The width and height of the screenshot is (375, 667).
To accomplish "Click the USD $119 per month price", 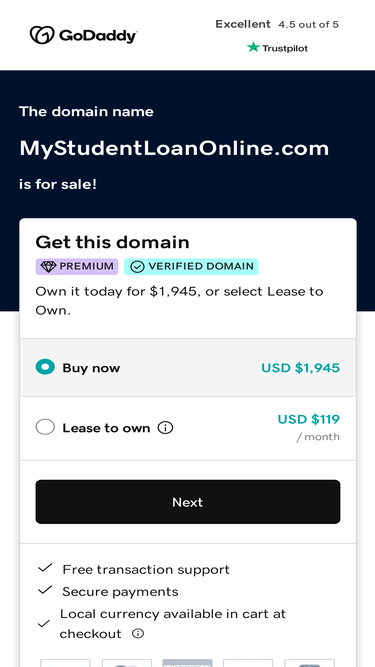I will coord(309,427).
